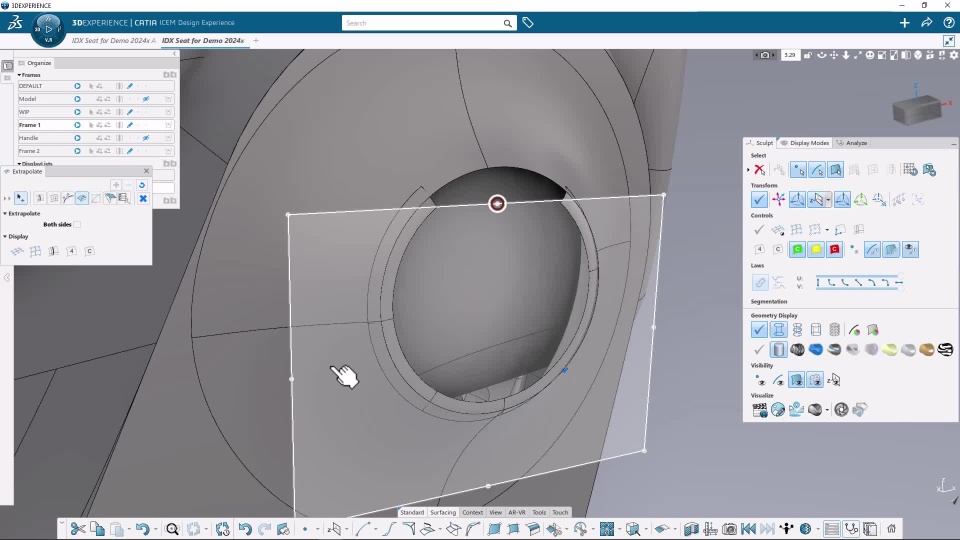Click the share arrow icon in top bar
Viewport: 960px width, 540px height.
tap(926, 23)
